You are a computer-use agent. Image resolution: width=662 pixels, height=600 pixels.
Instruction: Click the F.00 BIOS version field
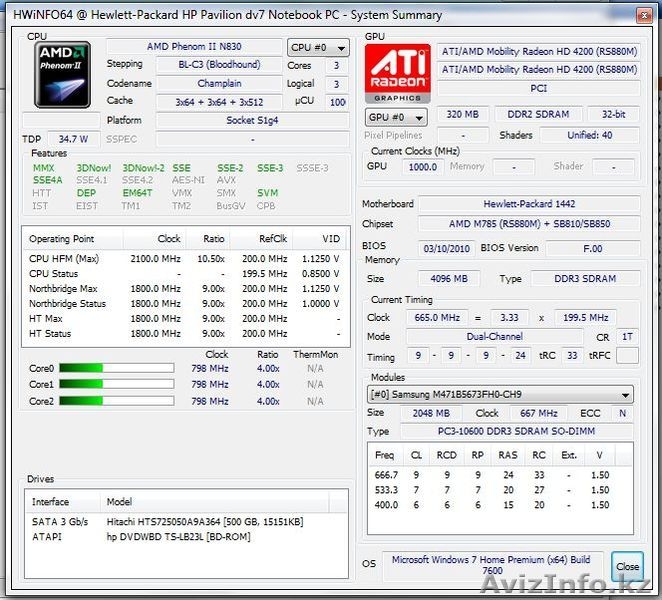point(593,249)
